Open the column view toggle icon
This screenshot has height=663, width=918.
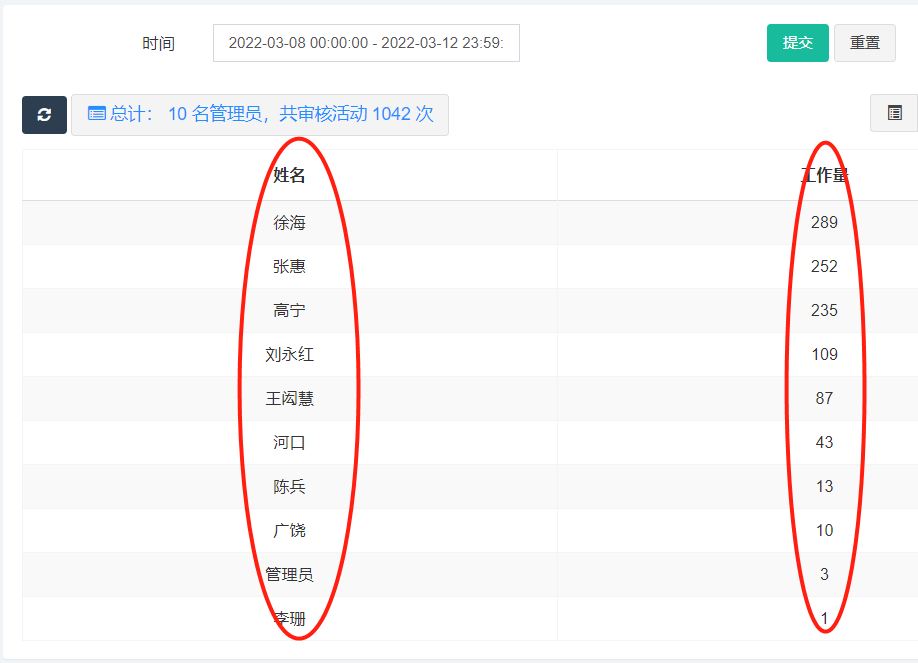[894, 113]
